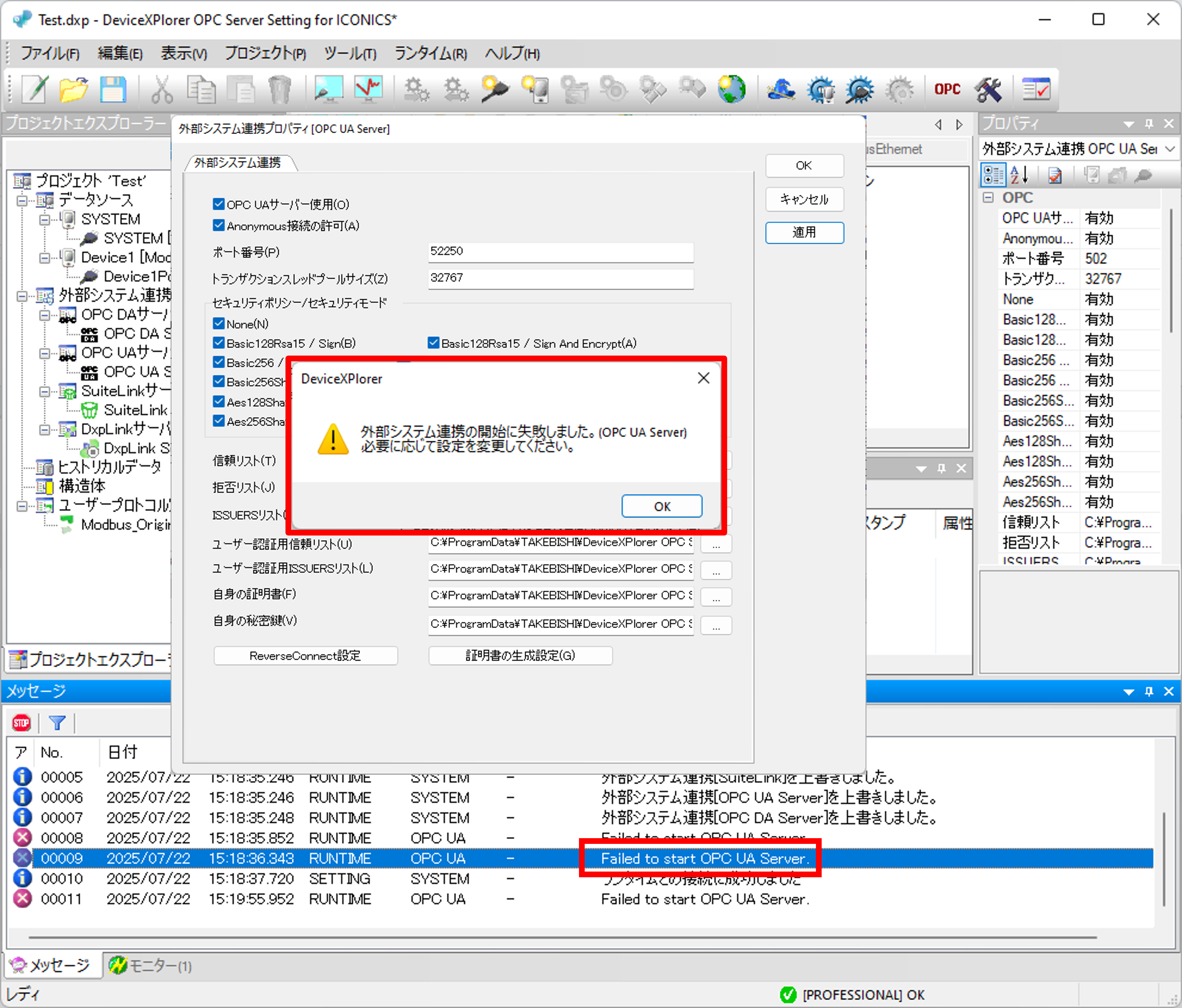Open the 外部システム連携 OPC UA Server properties dropdown

click(1169, 149)
